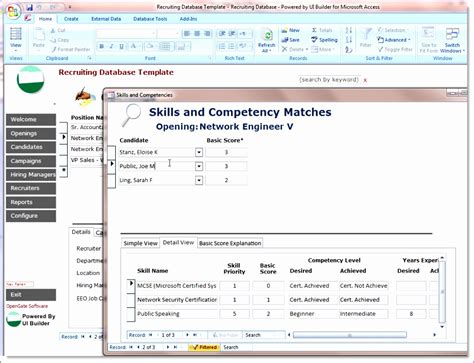
Task: Open the font name combo box
Action: (126, 33)
